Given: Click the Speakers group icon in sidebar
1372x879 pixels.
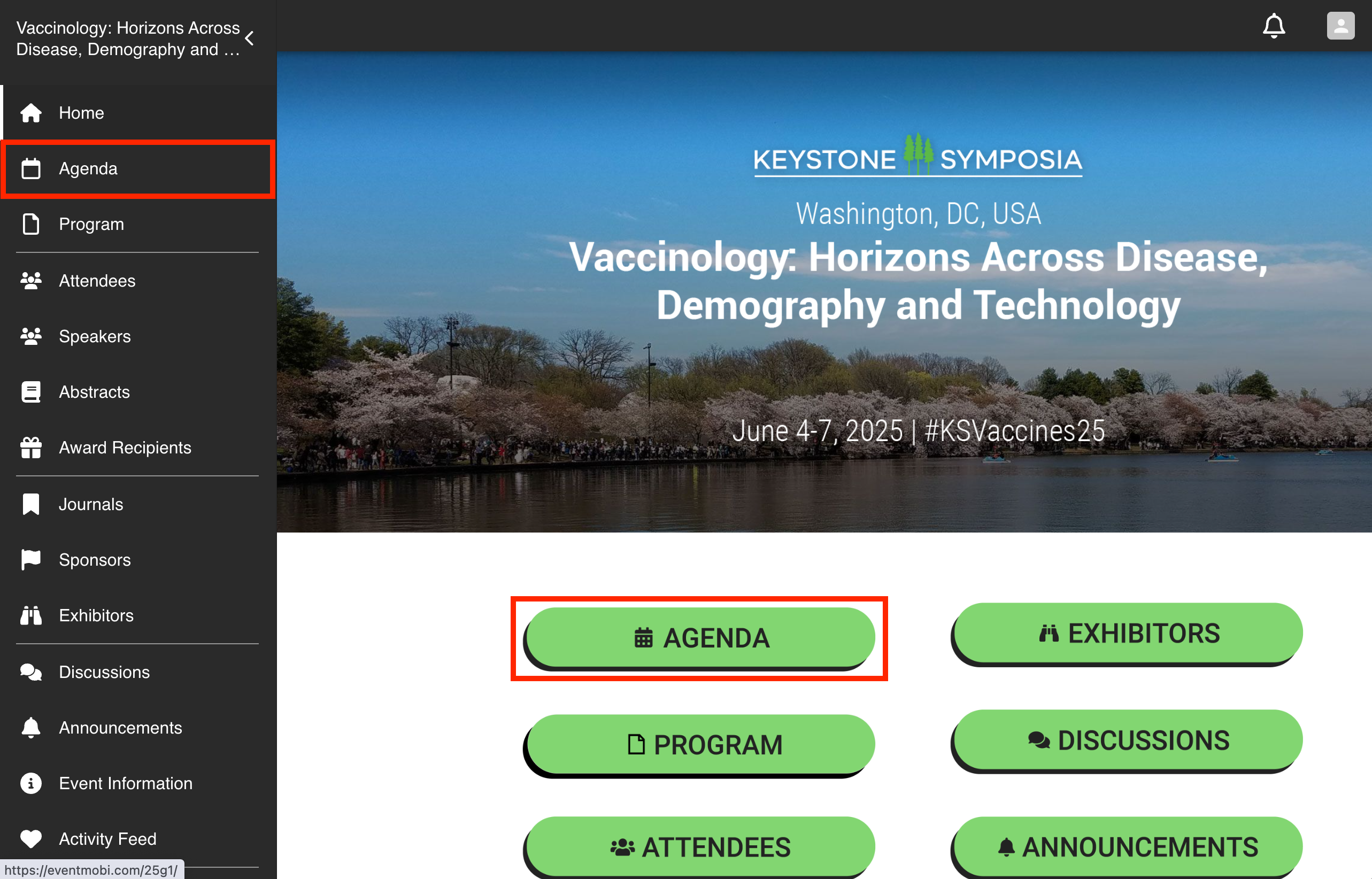Looking at the screenshot, I should point(31,336).
